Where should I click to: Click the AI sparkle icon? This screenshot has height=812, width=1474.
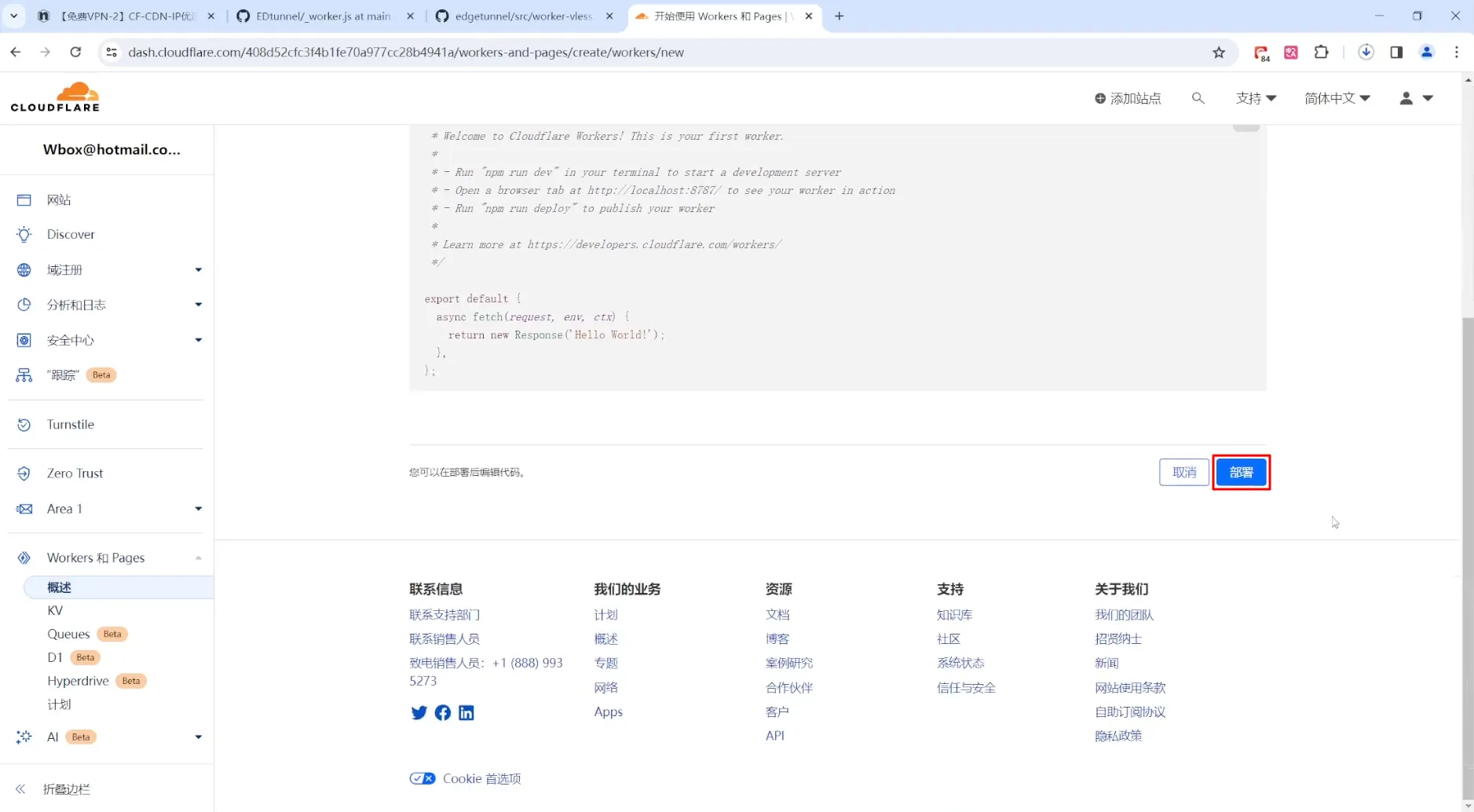[x=24, y=737]
